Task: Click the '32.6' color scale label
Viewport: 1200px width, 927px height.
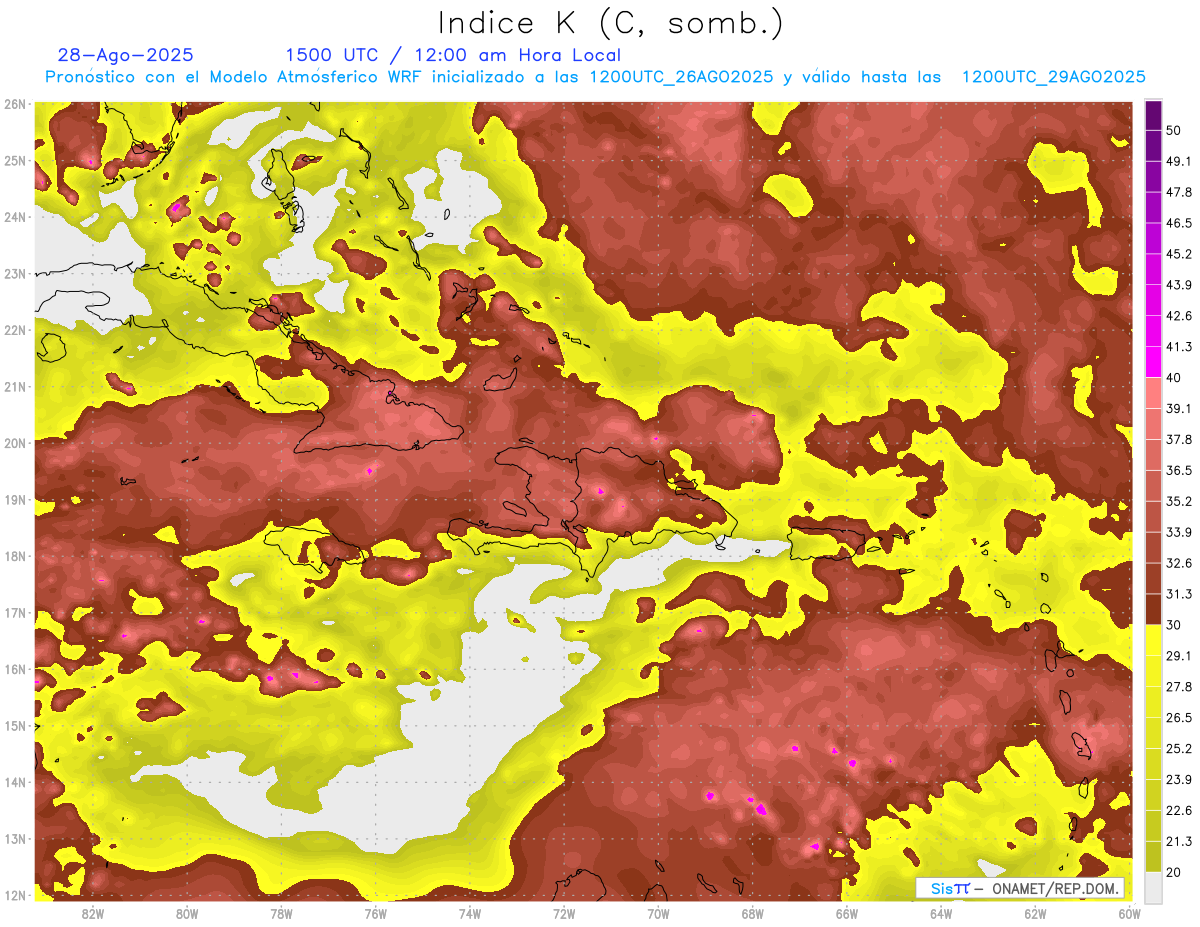Action: coord(1179,563)
